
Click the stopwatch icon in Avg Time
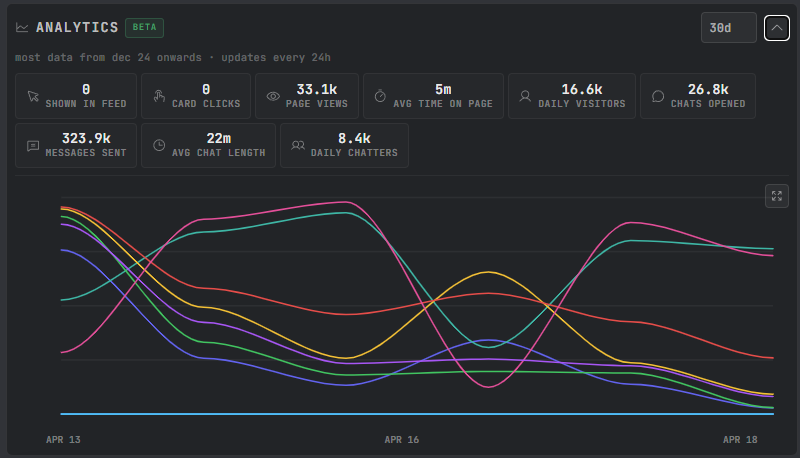[x=380, y=96]
